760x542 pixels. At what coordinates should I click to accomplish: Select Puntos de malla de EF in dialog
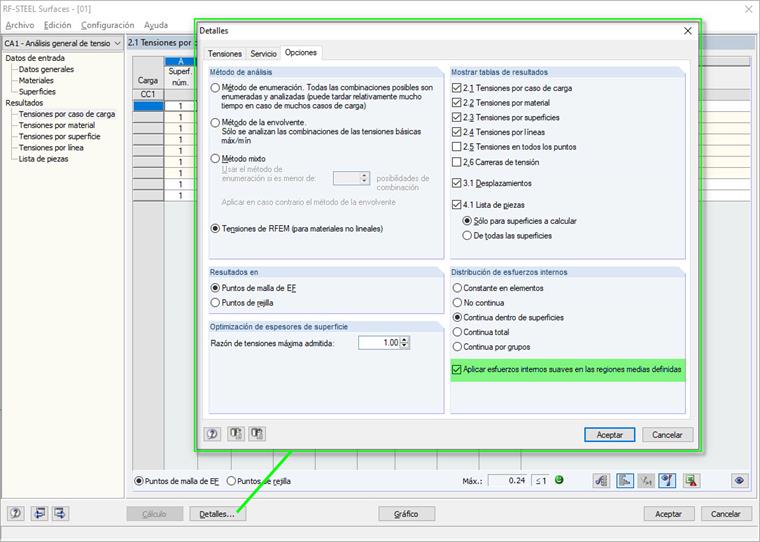tap(215, 288)
